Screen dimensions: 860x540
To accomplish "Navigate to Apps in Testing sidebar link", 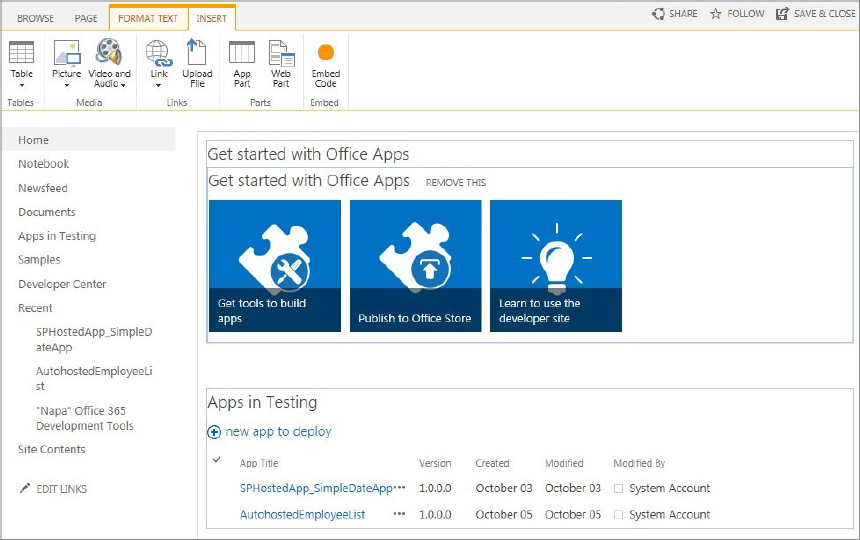I will tap(57, 236).
